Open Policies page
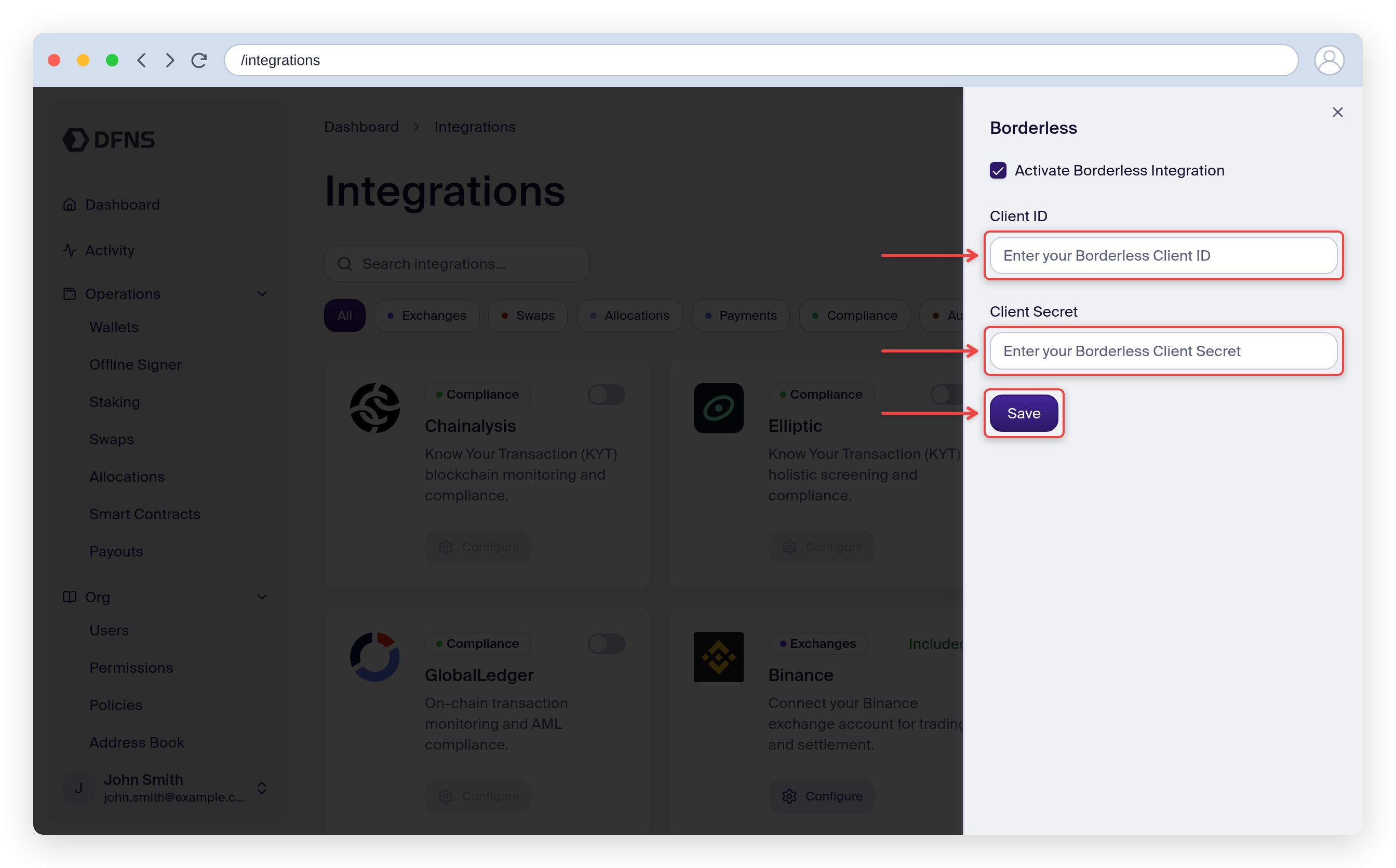The width and height of the screenshot is (1396, 868). coord(115,705)
